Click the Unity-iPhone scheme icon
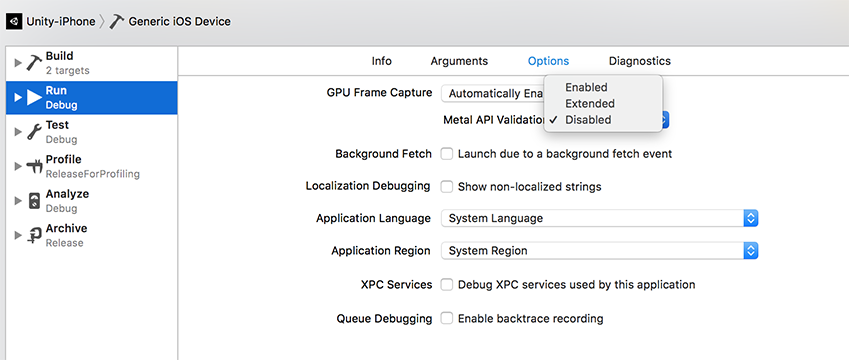Image resolution: width=849 pixels, height=360 pixels. pos(14,22)
